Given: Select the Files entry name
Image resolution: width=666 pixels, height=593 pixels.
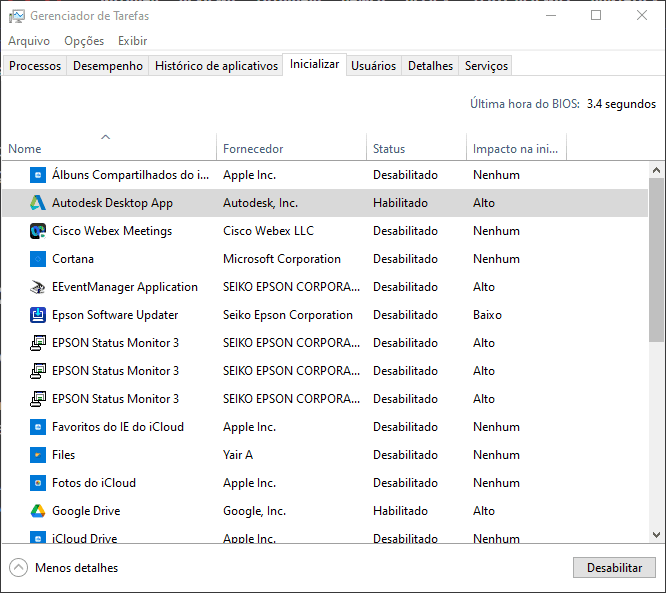Looking at the screenshot, I should 63,455.
